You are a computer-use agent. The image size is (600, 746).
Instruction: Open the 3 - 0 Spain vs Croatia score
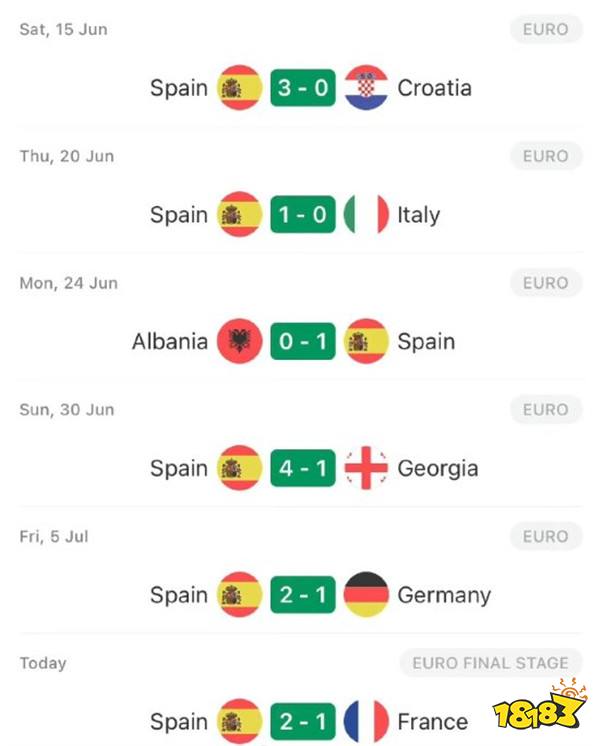(x=303, y=88)
